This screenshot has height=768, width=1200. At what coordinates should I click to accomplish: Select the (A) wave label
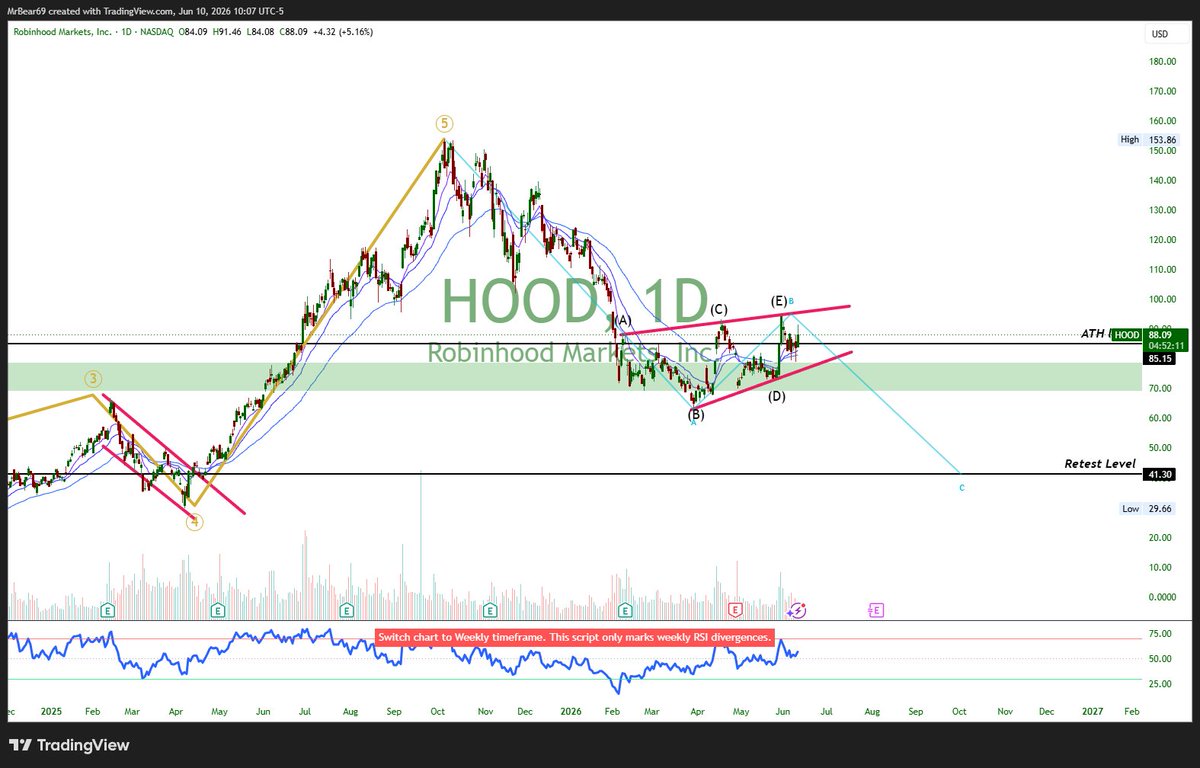(x=624, y=320)
